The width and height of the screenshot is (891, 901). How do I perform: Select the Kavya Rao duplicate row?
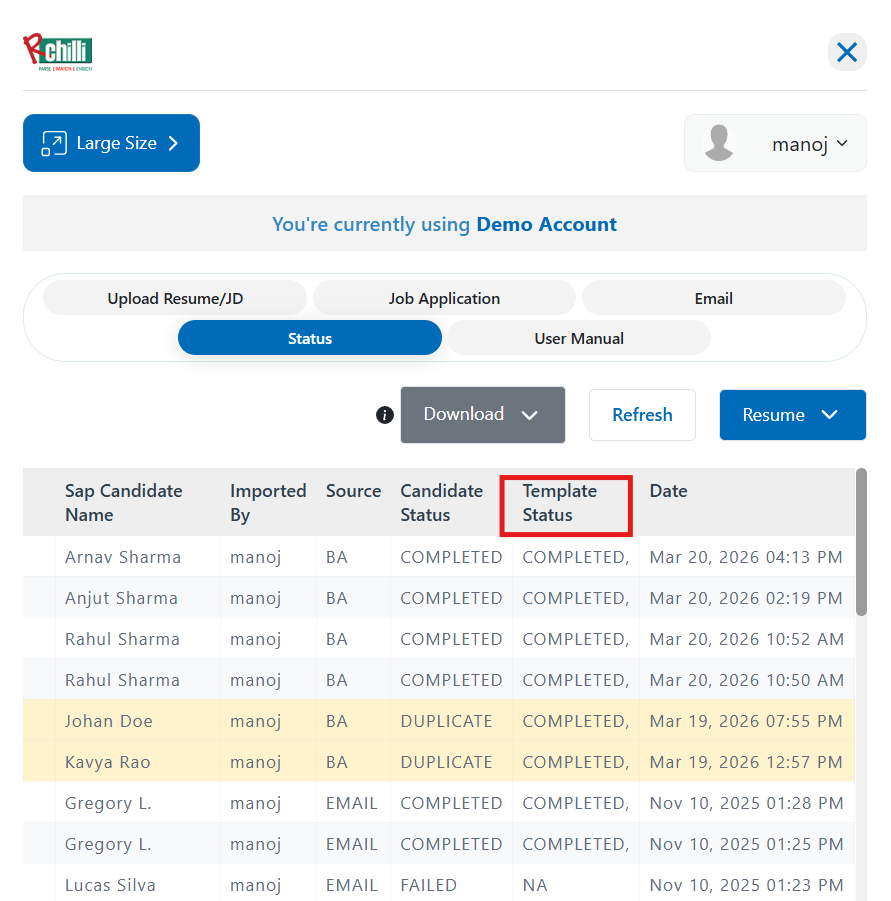[x=108, y=762]
